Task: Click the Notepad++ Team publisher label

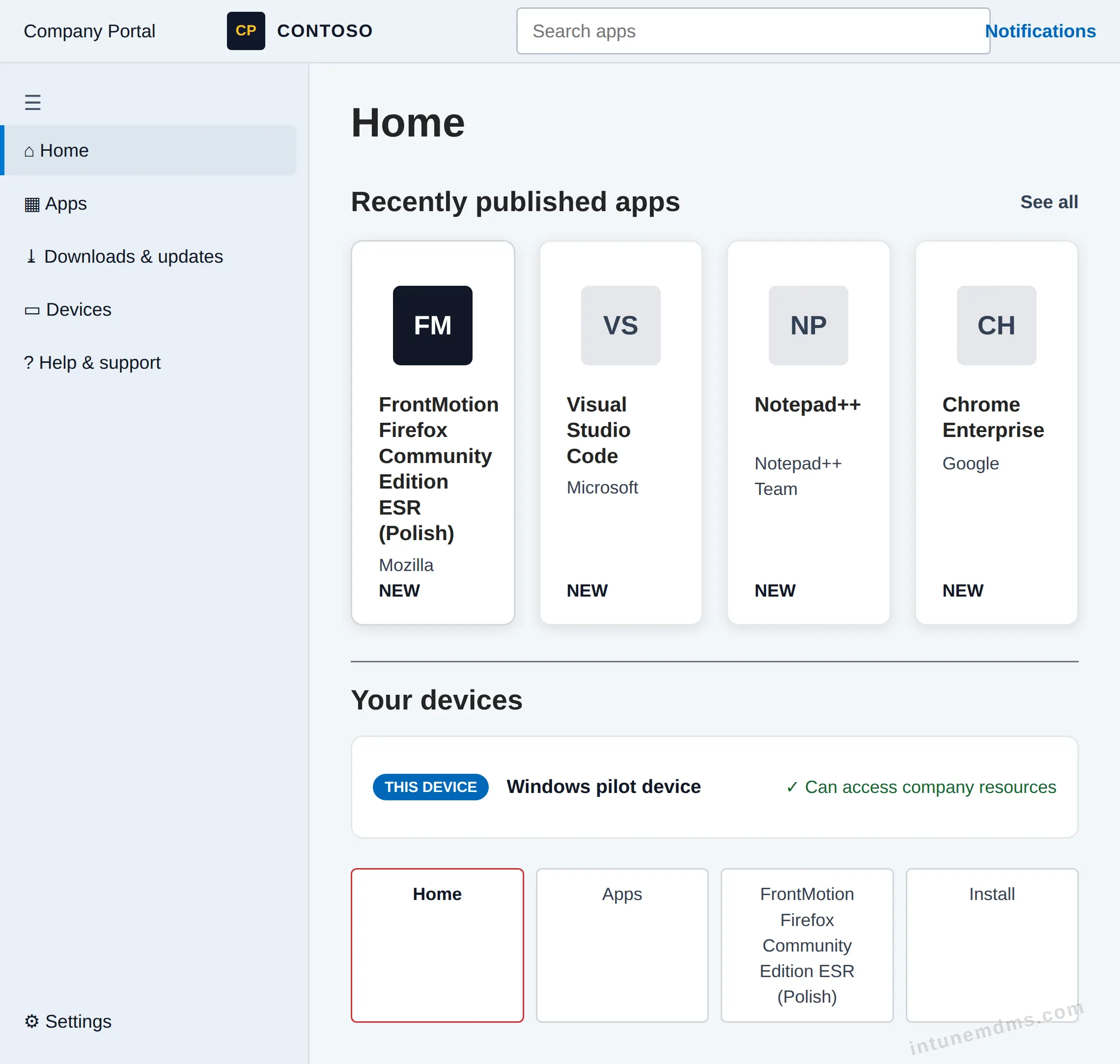Action: [x=797, y=476]
